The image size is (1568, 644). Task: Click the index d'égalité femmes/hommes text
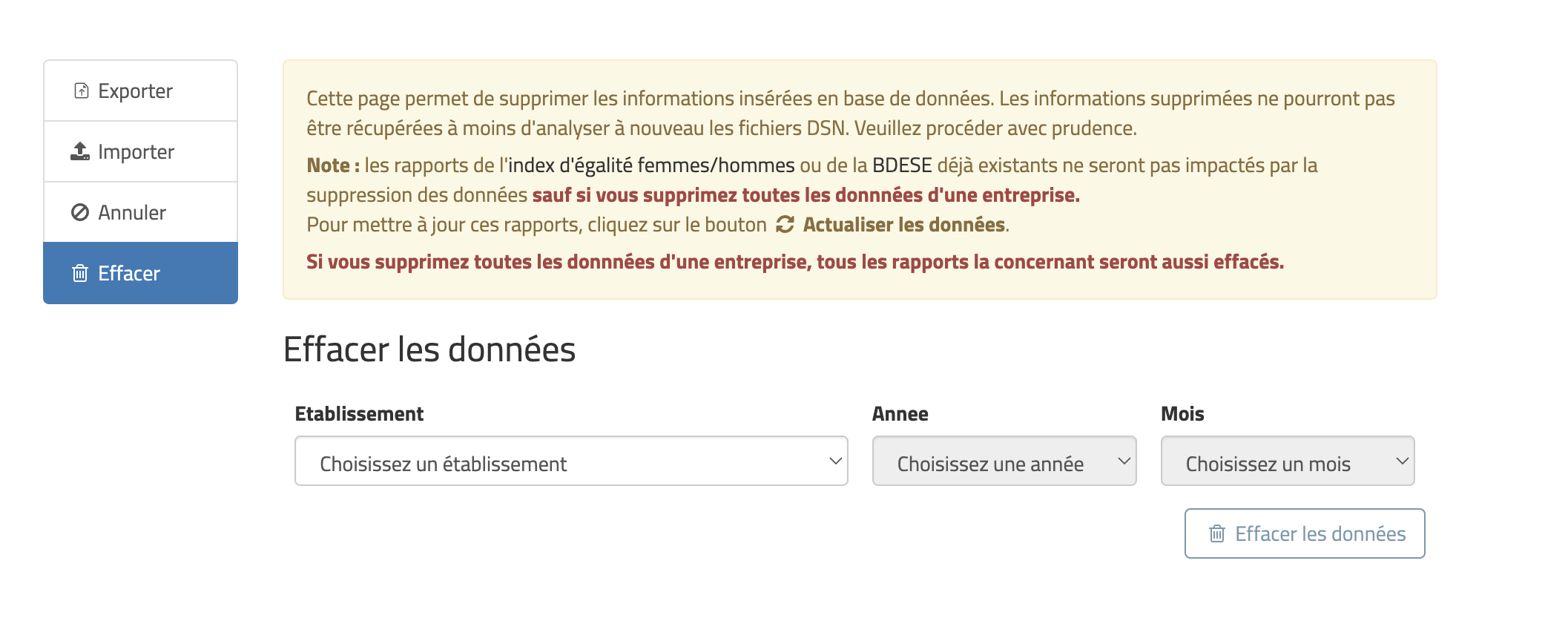[x=651, y=165]
